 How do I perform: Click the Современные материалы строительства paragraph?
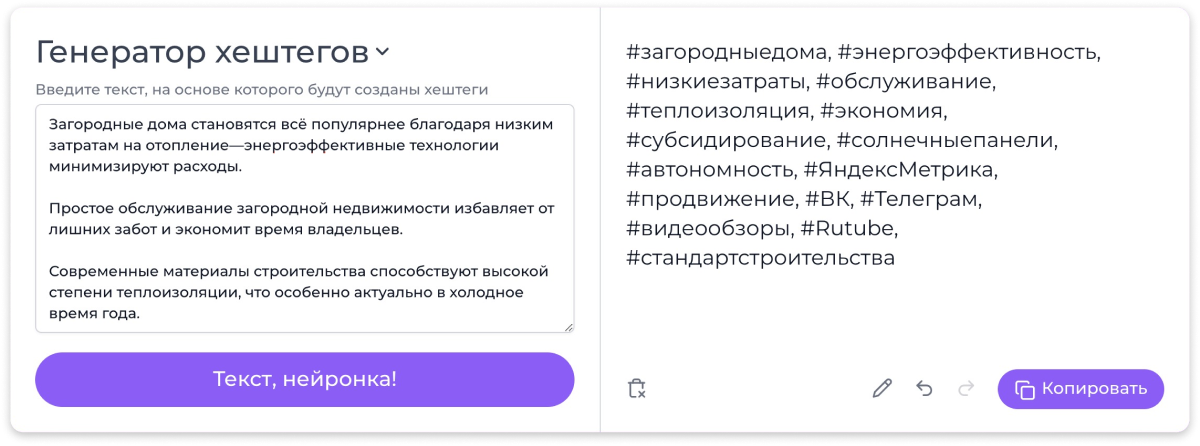pyautogui.click(x=300, y=292)
